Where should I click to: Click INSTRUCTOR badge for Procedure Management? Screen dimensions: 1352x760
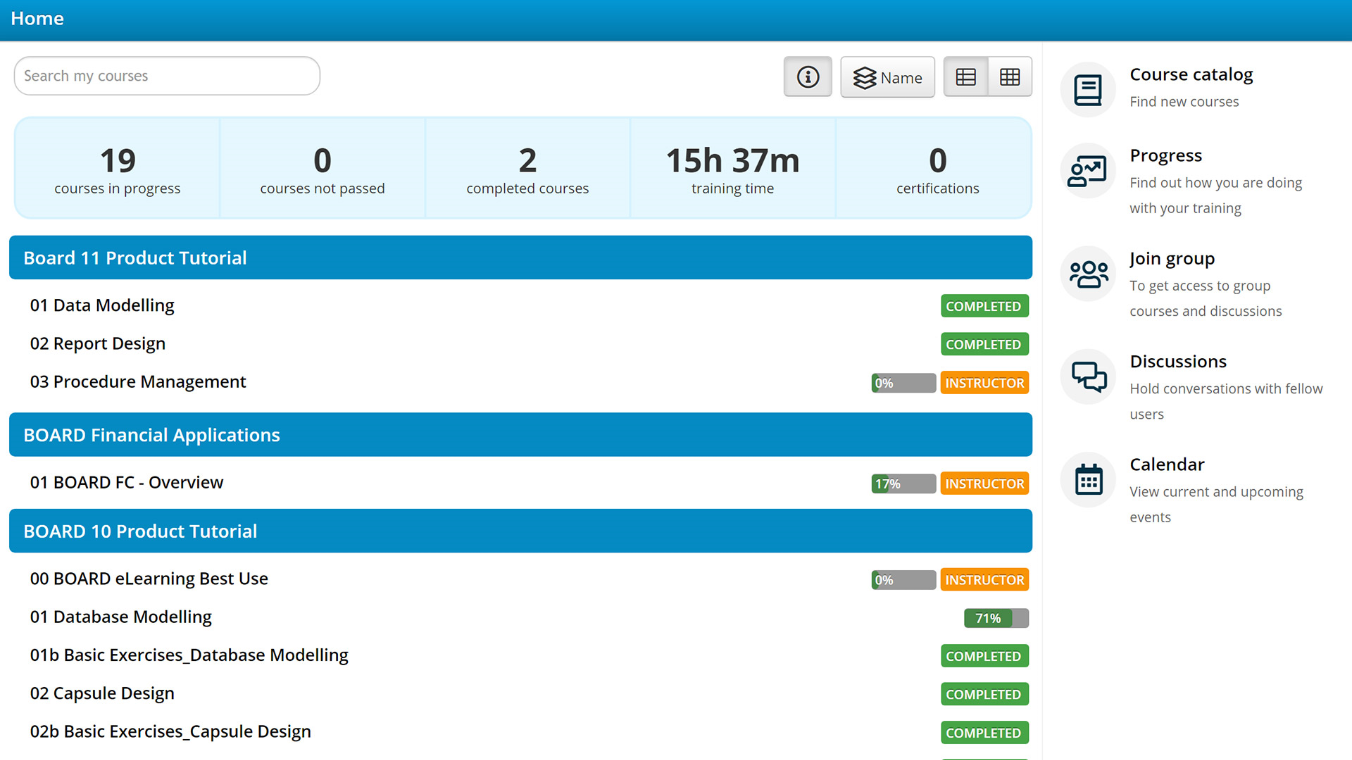985,383
